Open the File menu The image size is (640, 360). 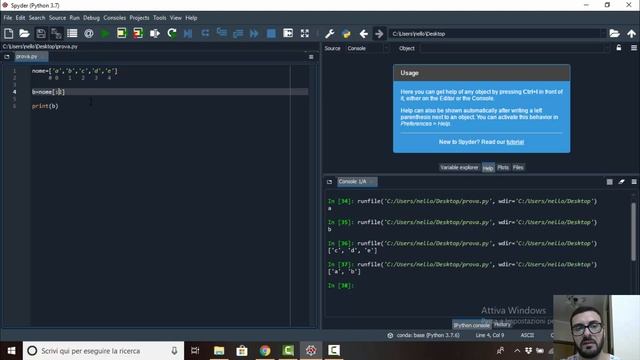pyautogui.click(x=8, y=18)
